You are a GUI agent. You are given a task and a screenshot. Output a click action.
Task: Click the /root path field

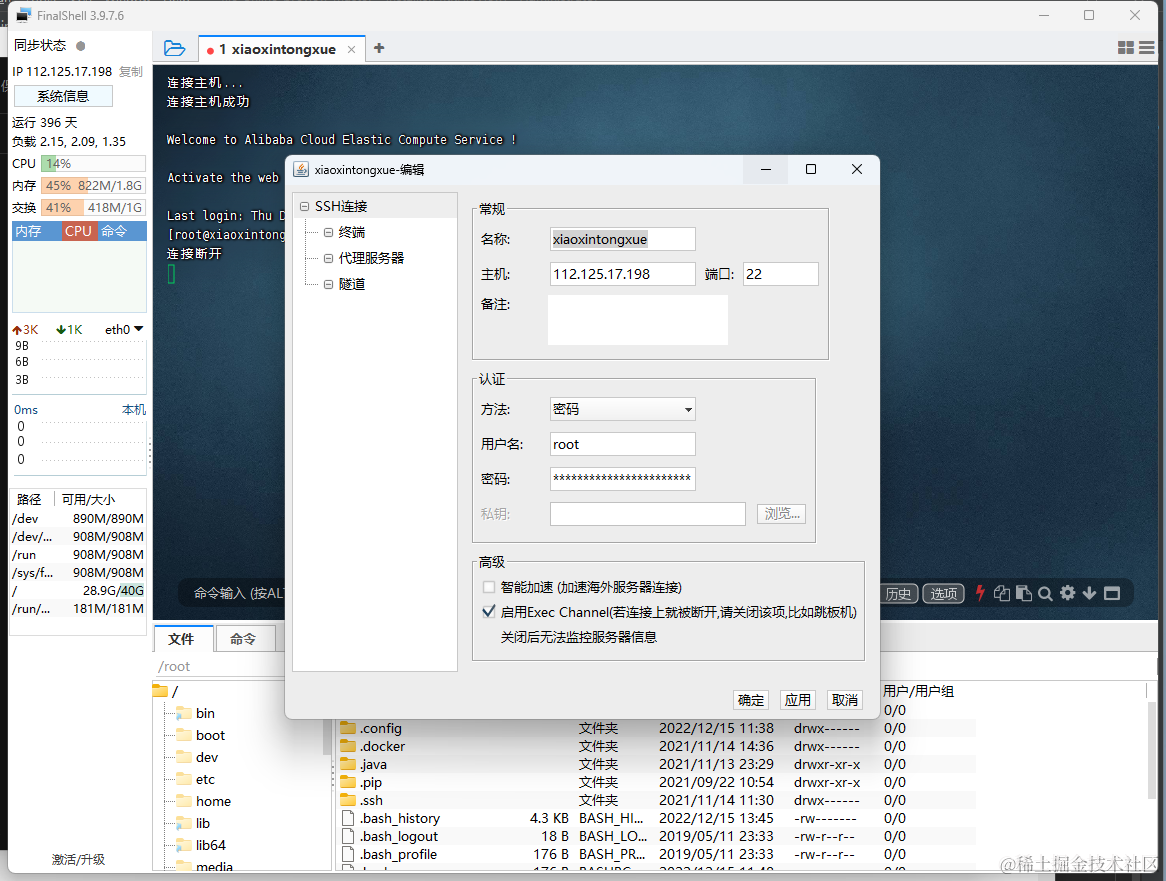click(220, 666)
